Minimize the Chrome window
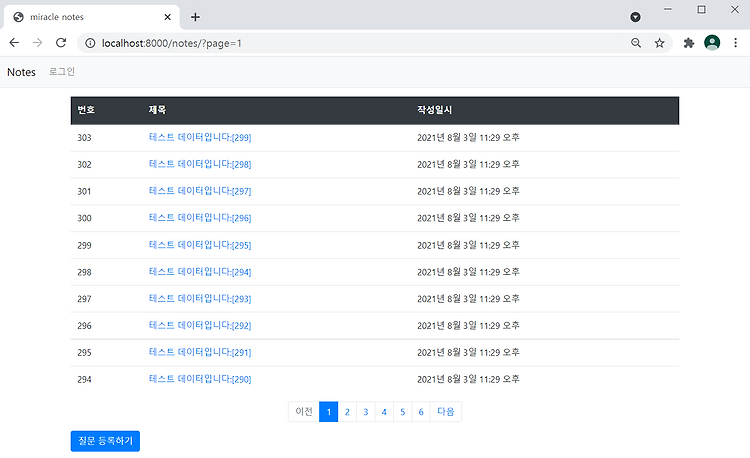750x458 pixels. click(x=668, y=9)
